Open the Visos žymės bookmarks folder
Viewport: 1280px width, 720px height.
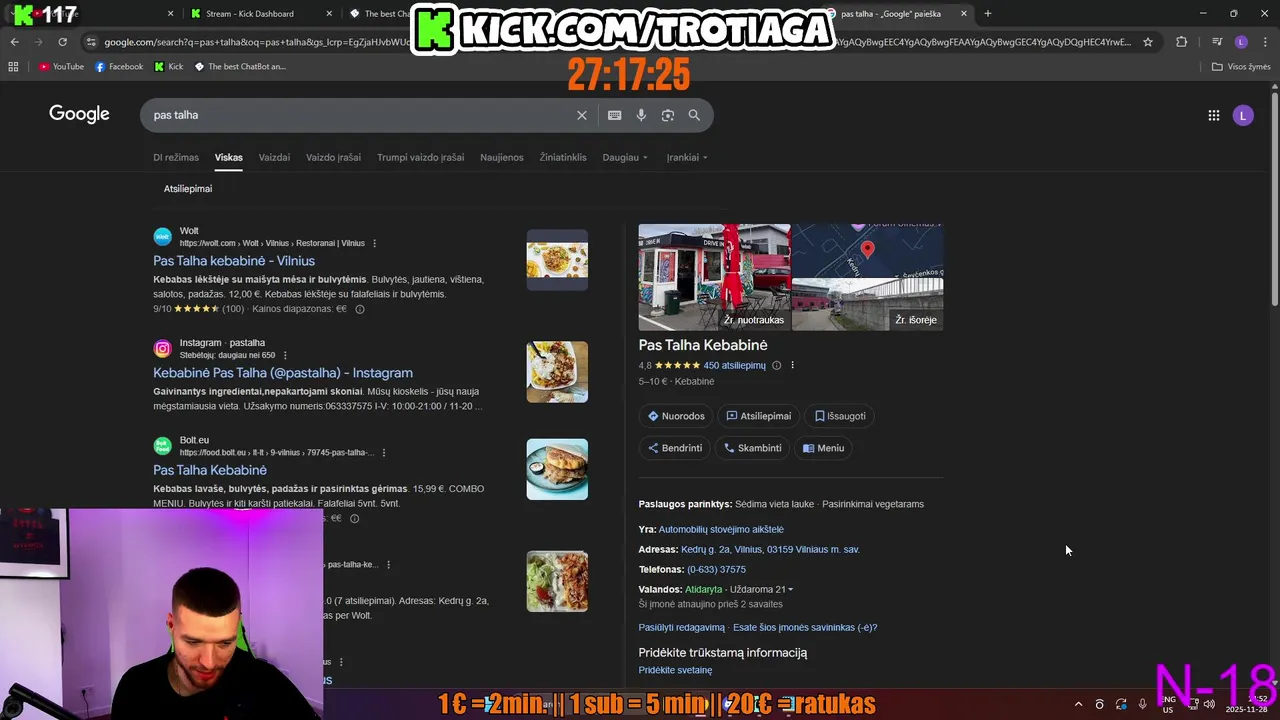coord(1241,67)
